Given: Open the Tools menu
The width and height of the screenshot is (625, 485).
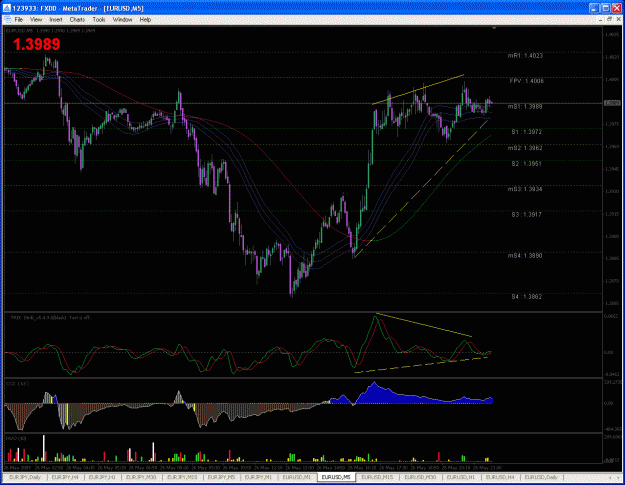Looking at the screenshot, I should click(x=99, y=20).
